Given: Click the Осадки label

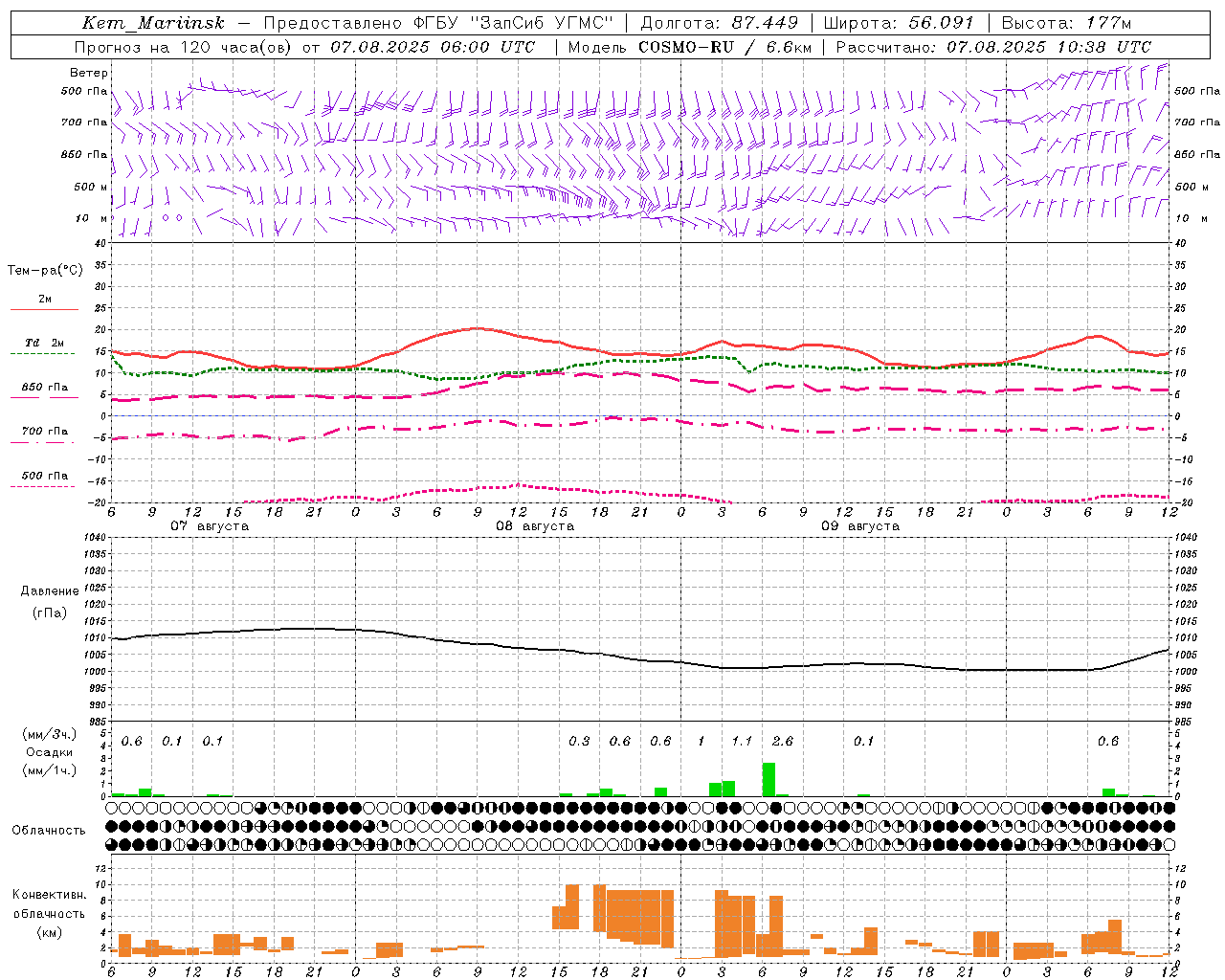Looking at the screenshot, I should click(x=50, y=752).
